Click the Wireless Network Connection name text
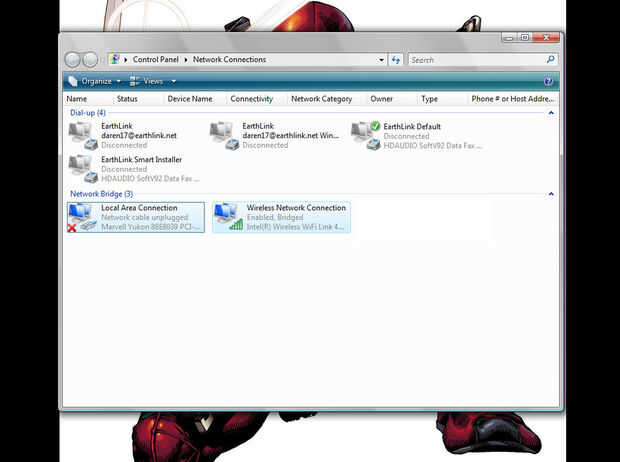This screenshot has height=462, width=620. (x=296, y=208)
